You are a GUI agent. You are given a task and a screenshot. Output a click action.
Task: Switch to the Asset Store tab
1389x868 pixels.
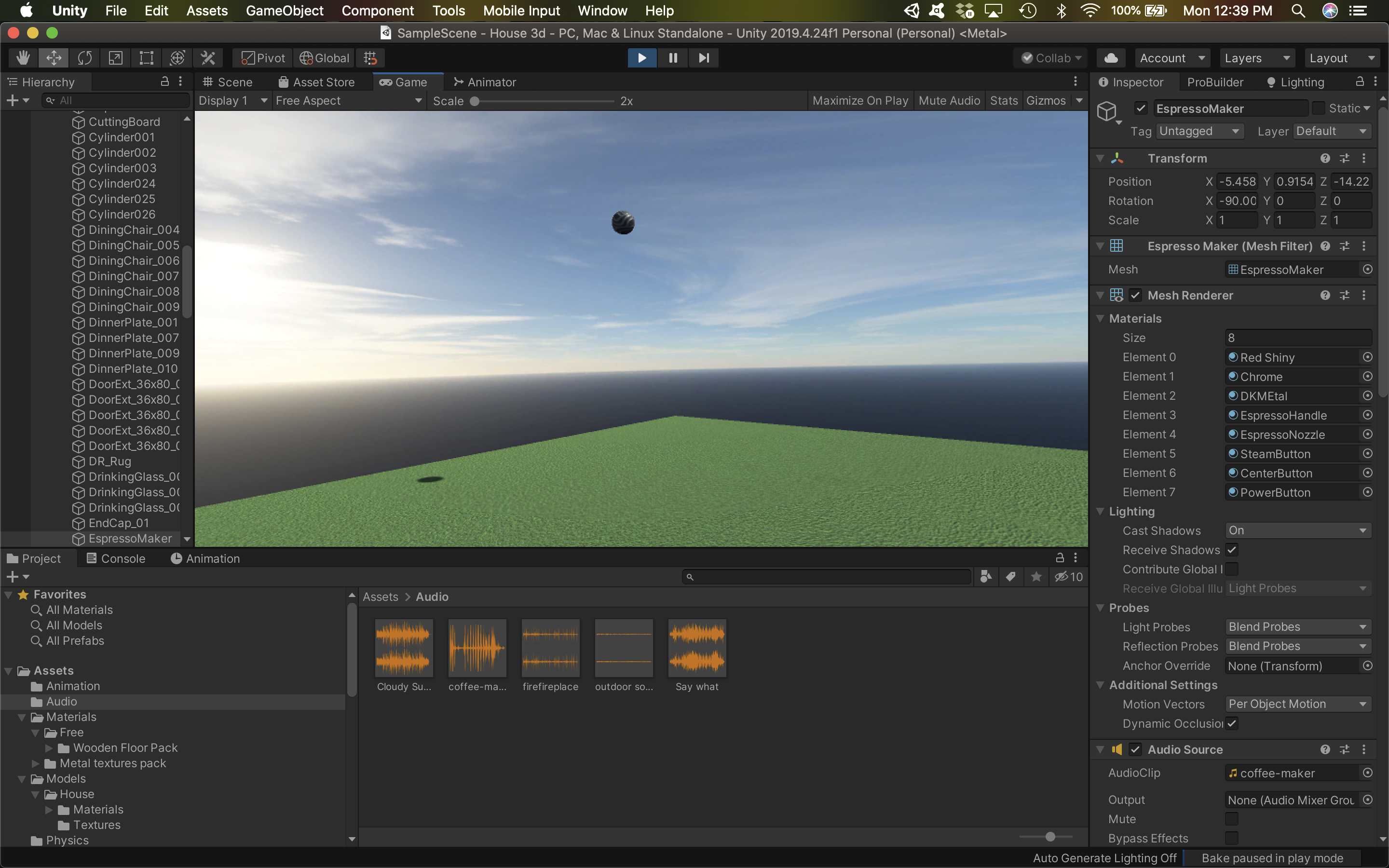click(316, 82)
